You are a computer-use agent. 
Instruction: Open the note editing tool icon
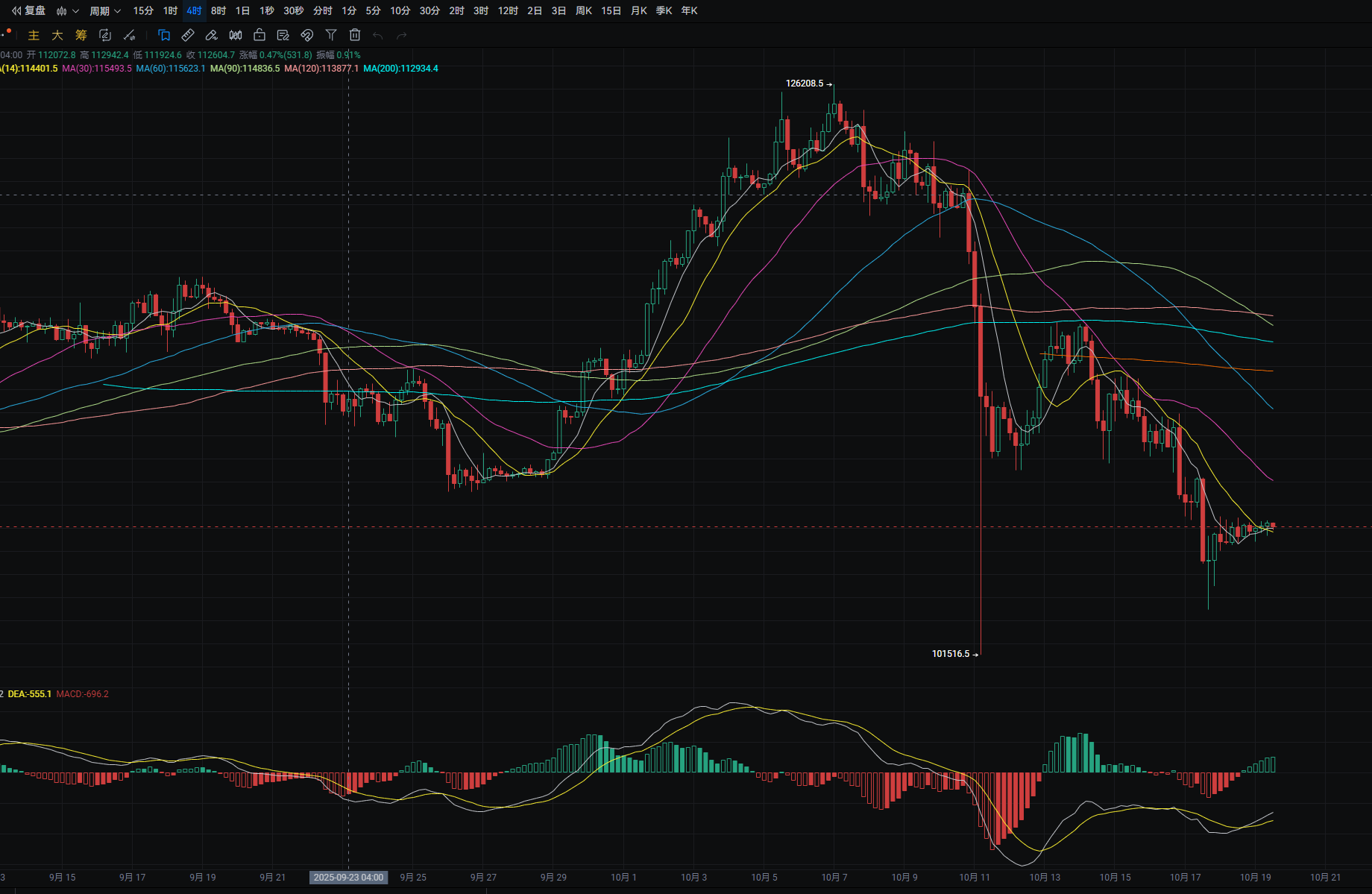click(x=283, y=35)
